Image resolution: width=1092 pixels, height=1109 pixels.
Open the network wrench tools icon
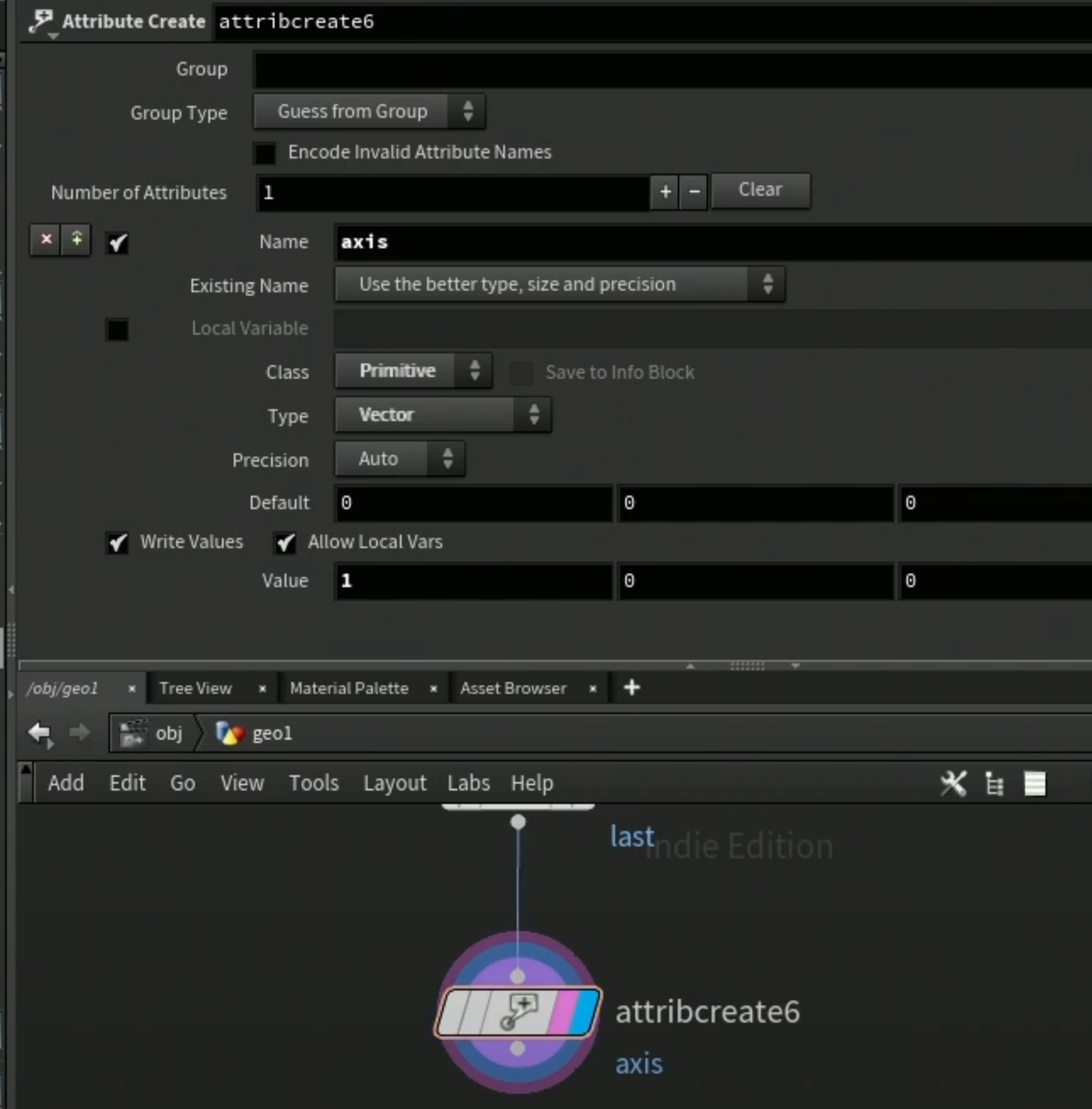(953, 784)
